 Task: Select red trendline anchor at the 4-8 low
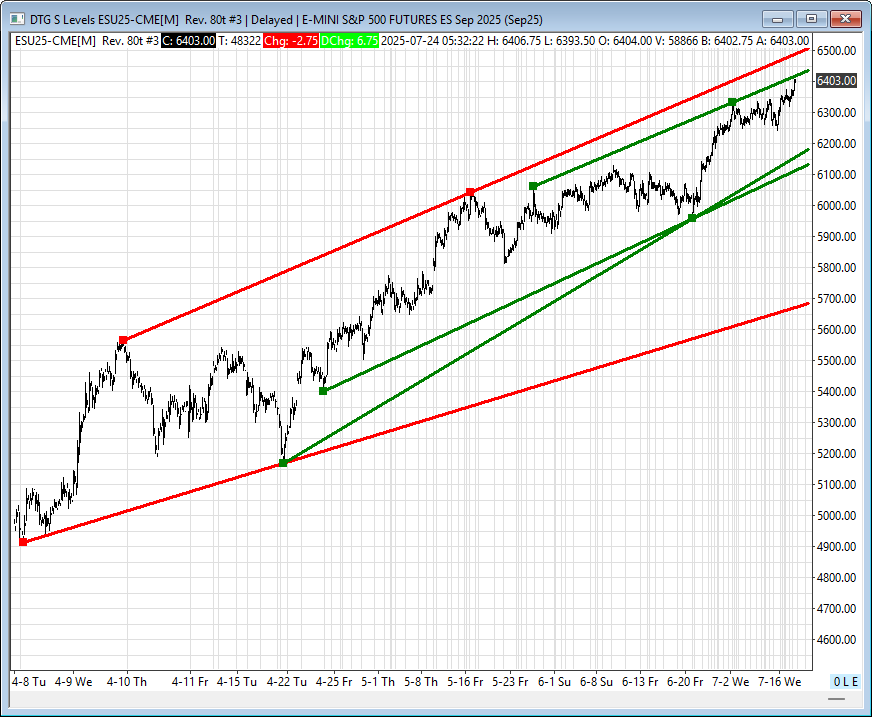(x=23, y=542)
